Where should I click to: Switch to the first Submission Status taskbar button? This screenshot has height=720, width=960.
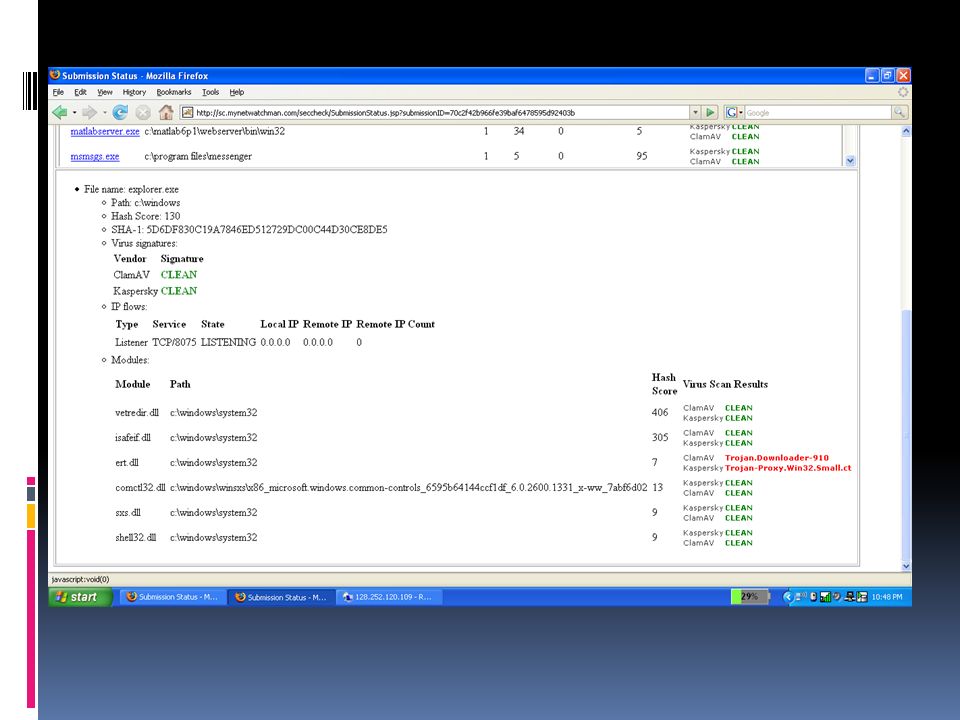(x=172, y=597)
